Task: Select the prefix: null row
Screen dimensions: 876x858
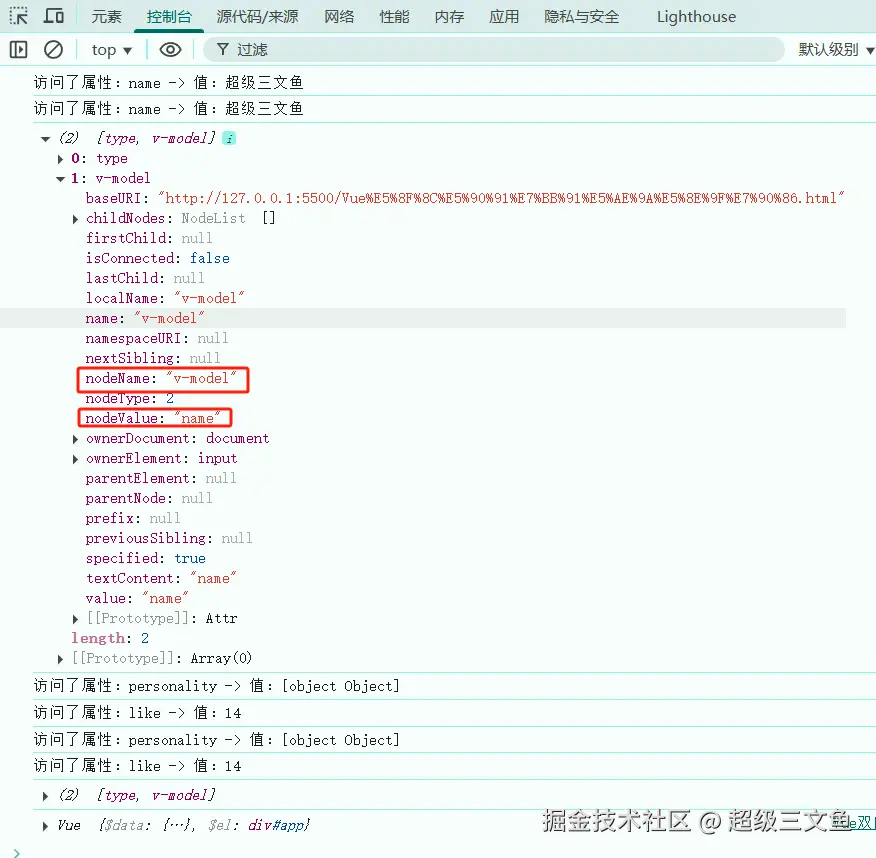Action: (x=133, y=518)
